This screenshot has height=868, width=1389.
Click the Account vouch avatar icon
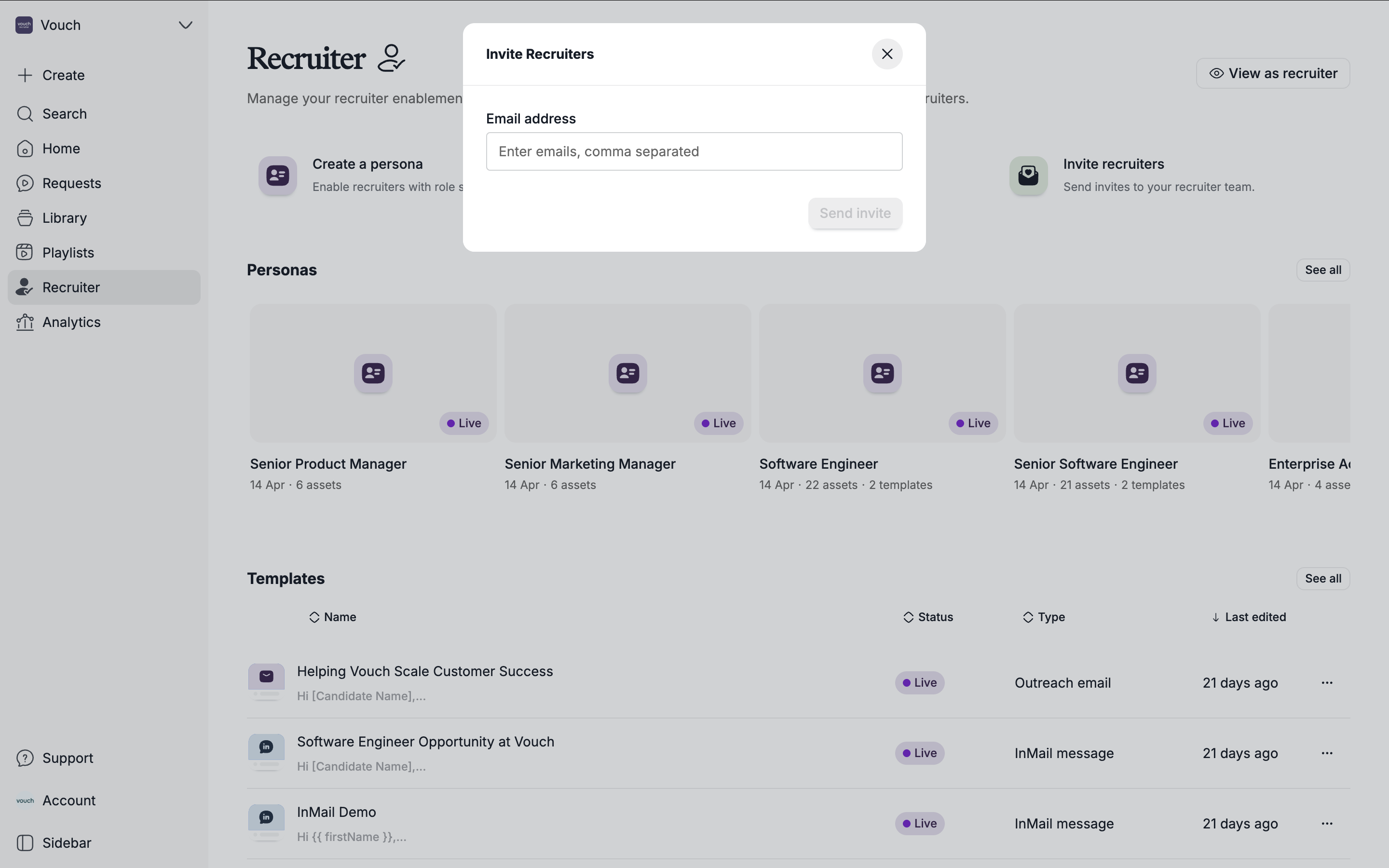pyautogui.click(x=25, y=801)
